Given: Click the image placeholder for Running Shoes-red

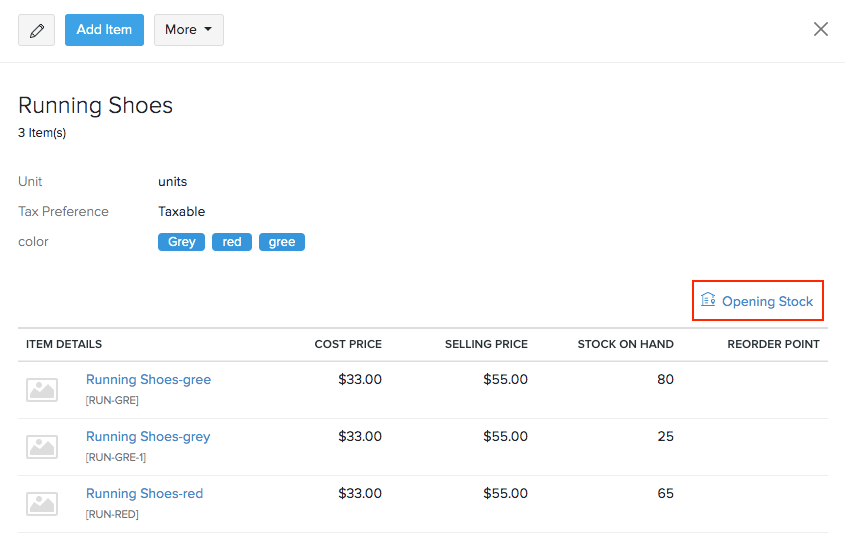Looking at the screenshot, I should coord(42,504).
